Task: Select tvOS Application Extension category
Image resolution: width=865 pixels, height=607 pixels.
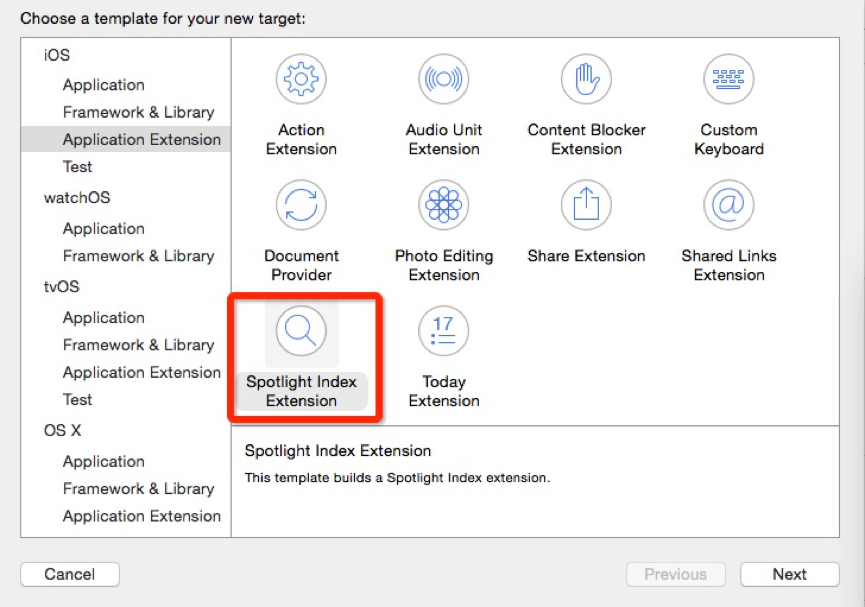Action: [x=142, y=372]
